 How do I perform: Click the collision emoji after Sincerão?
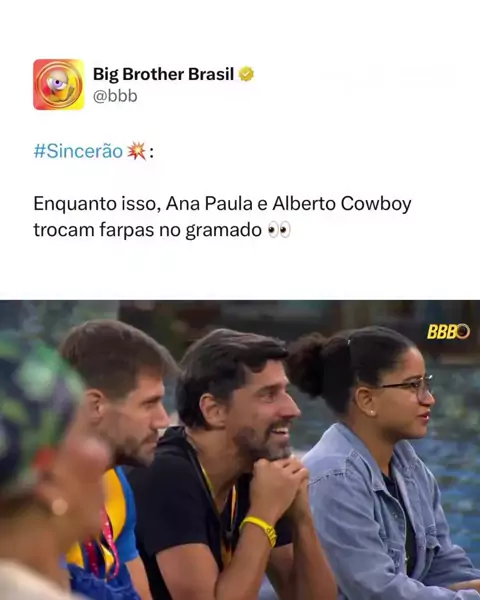[x=136, y=151]
